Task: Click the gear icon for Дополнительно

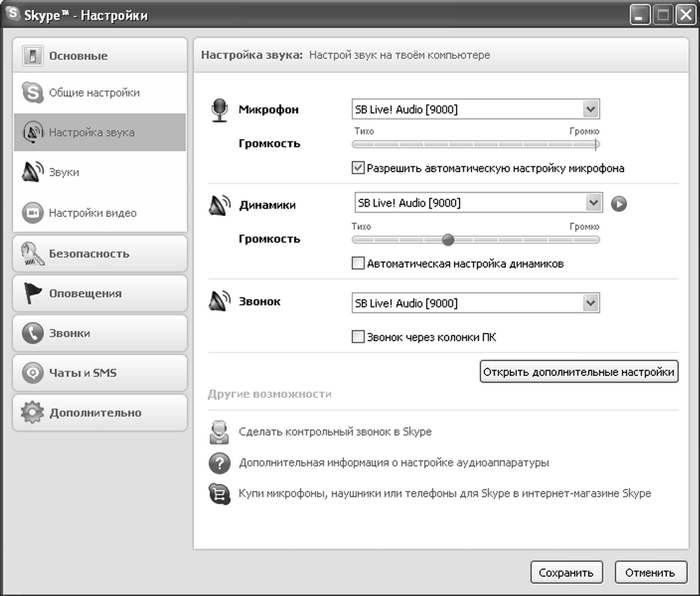Action: (32, 413)
